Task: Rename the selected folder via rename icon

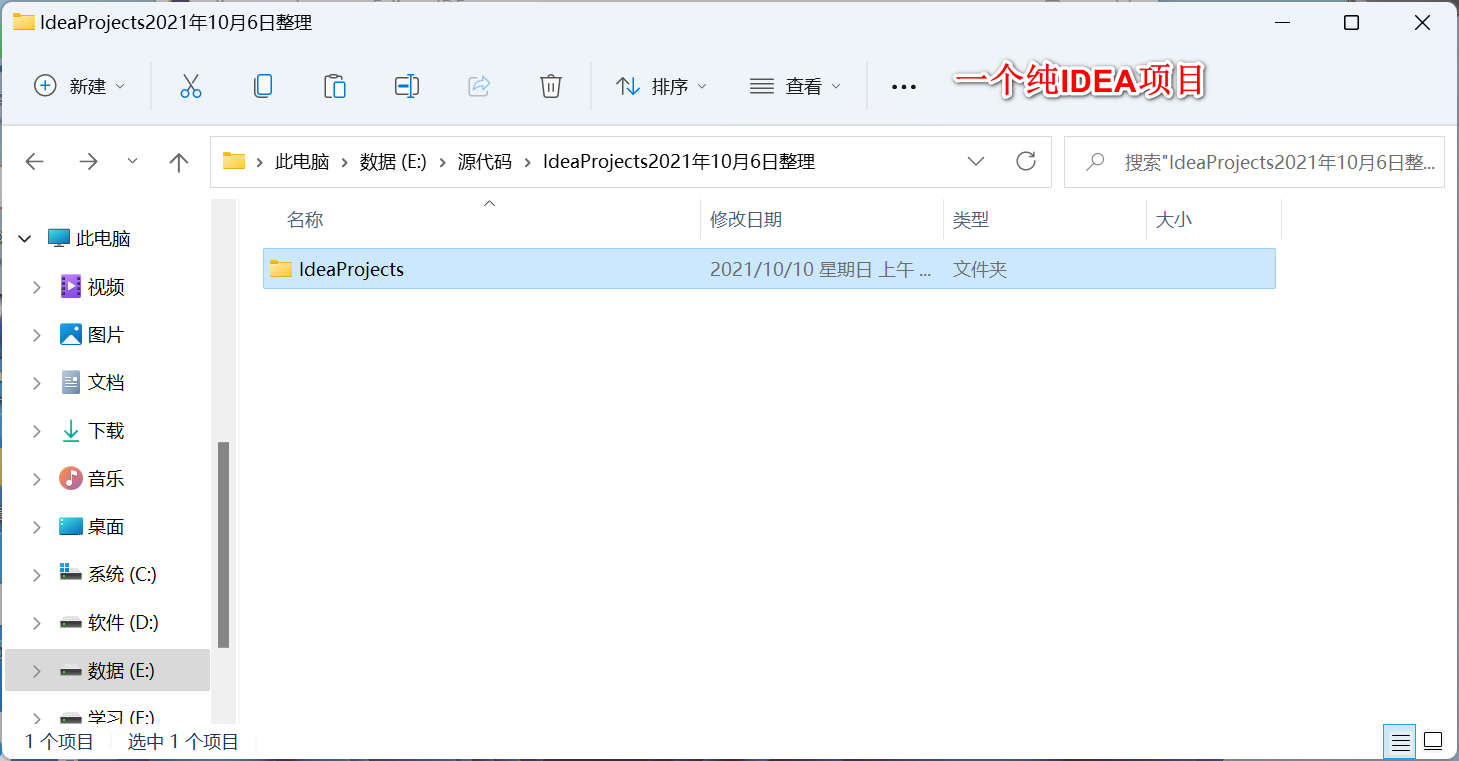Action: coord(406,86)
